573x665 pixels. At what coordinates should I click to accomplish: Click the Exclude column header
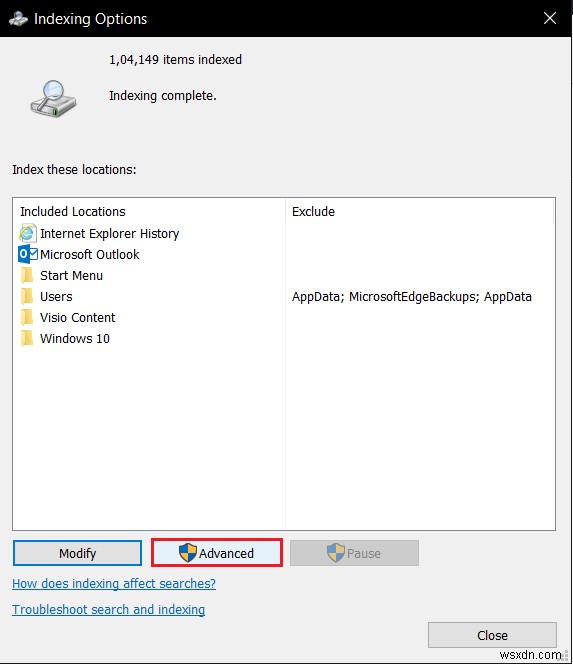click(x=313, y=211)
